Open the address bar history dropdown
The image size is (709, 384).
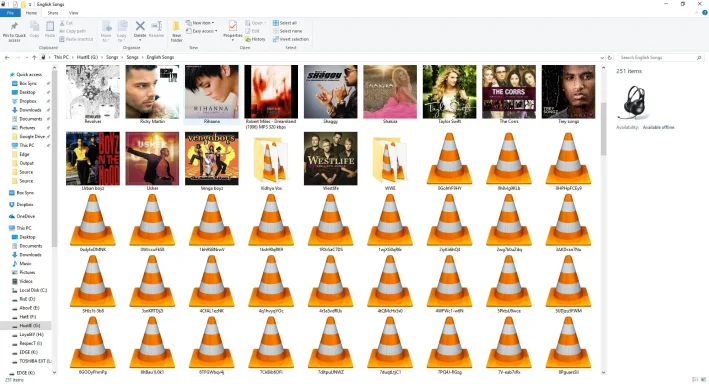(602, 58)
